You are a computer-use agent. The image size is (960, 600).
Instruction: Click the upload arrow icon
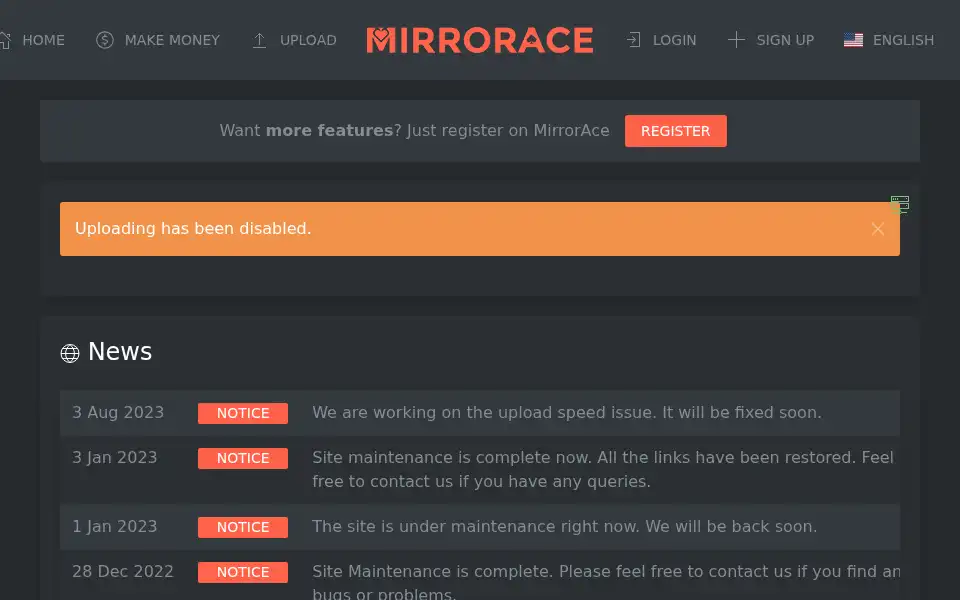point(260,40)
